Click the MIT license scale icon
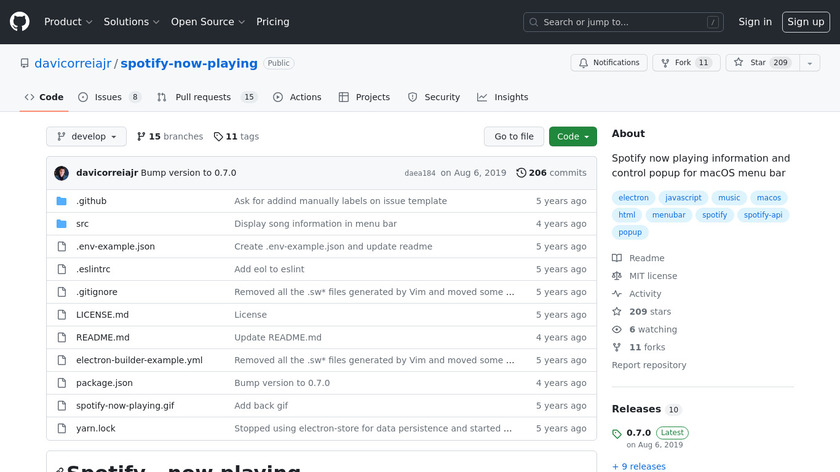 617,276
